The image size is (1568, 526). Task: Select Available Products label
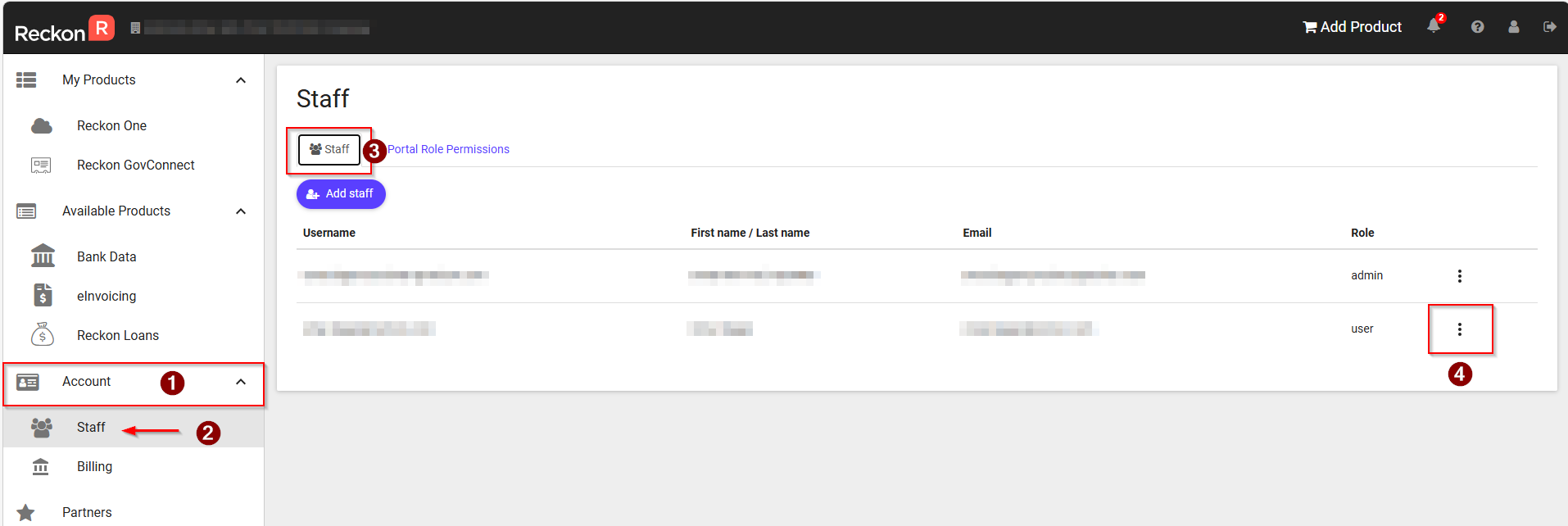[x=116, y=211]
